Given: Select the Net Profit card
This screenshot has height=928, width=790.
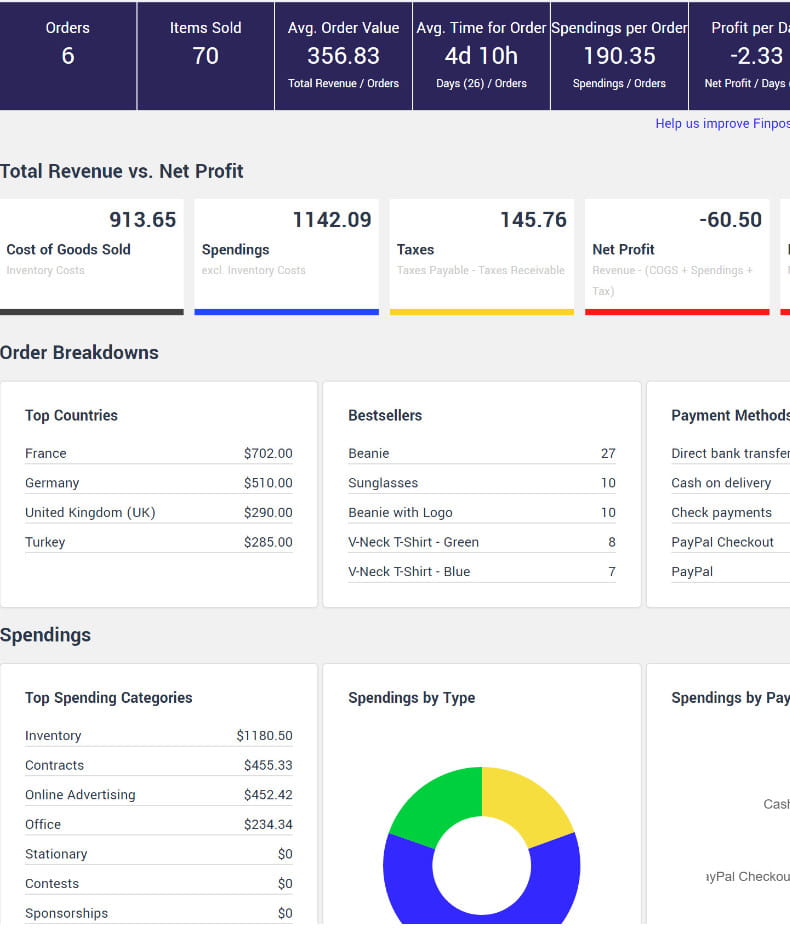Looking at the screenshot, I should coord(676,256).
